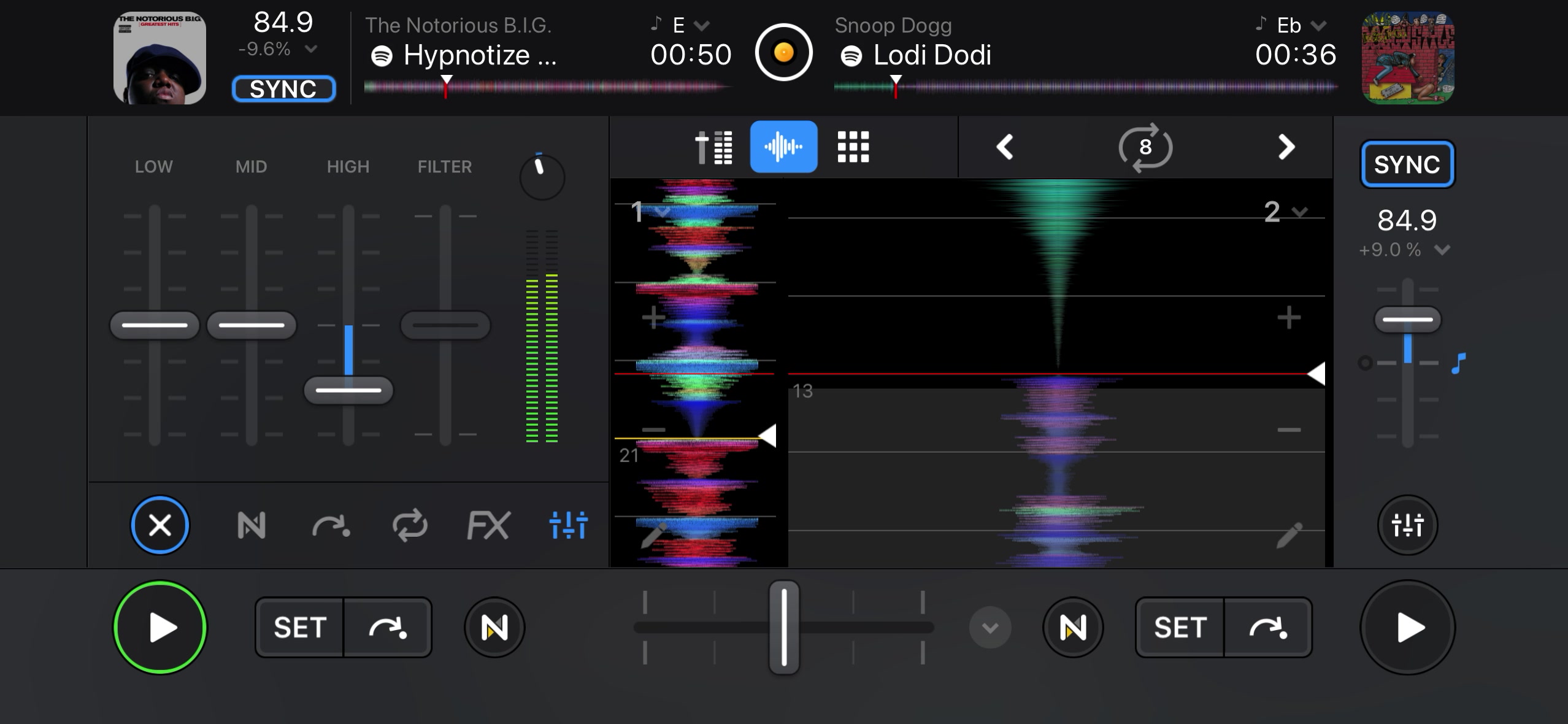Tap the right deck 84.9 BPM value
This screenshot has height=724, width=1568.
point(1407,221)
